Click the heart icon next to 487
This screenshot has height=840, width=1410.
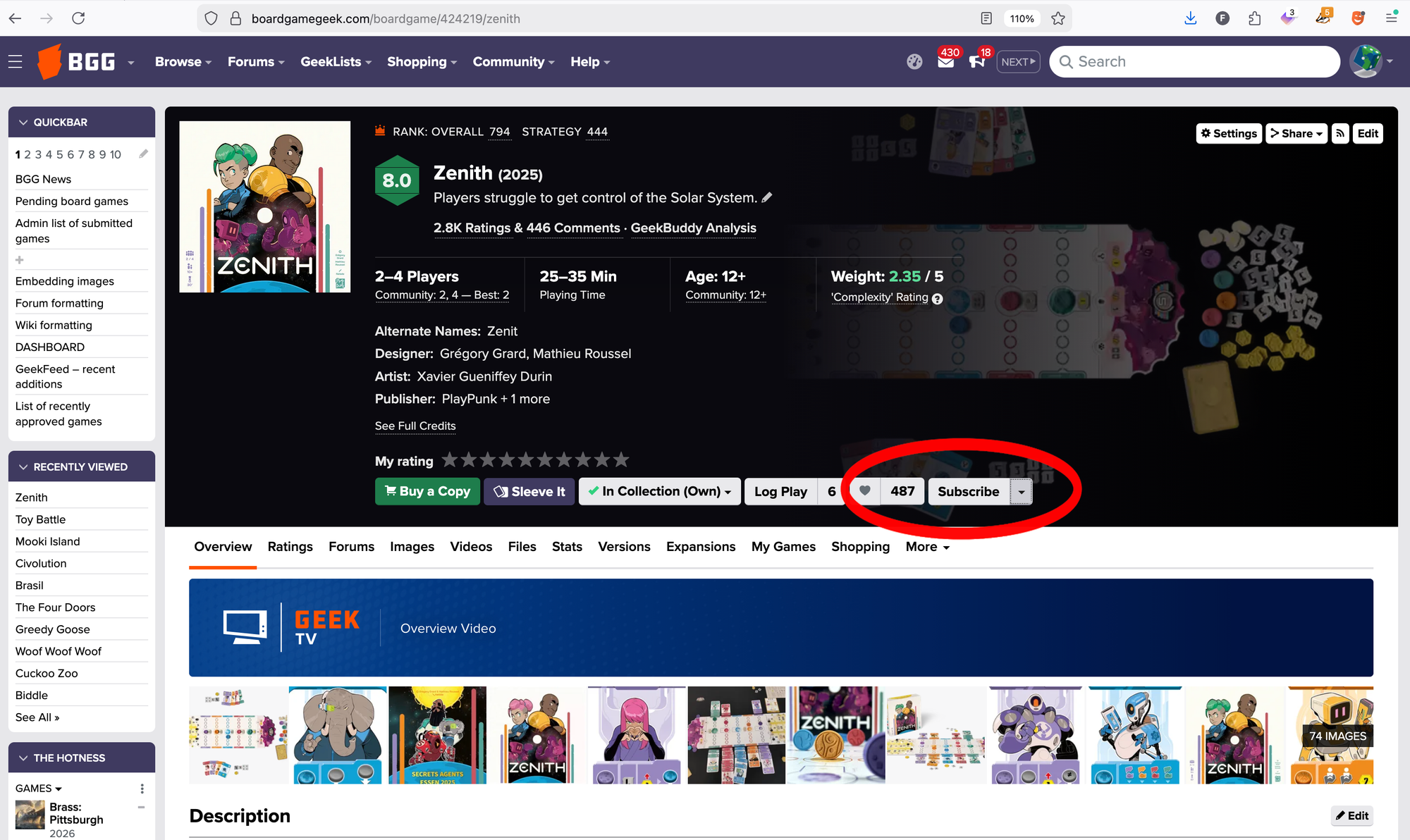864,491
